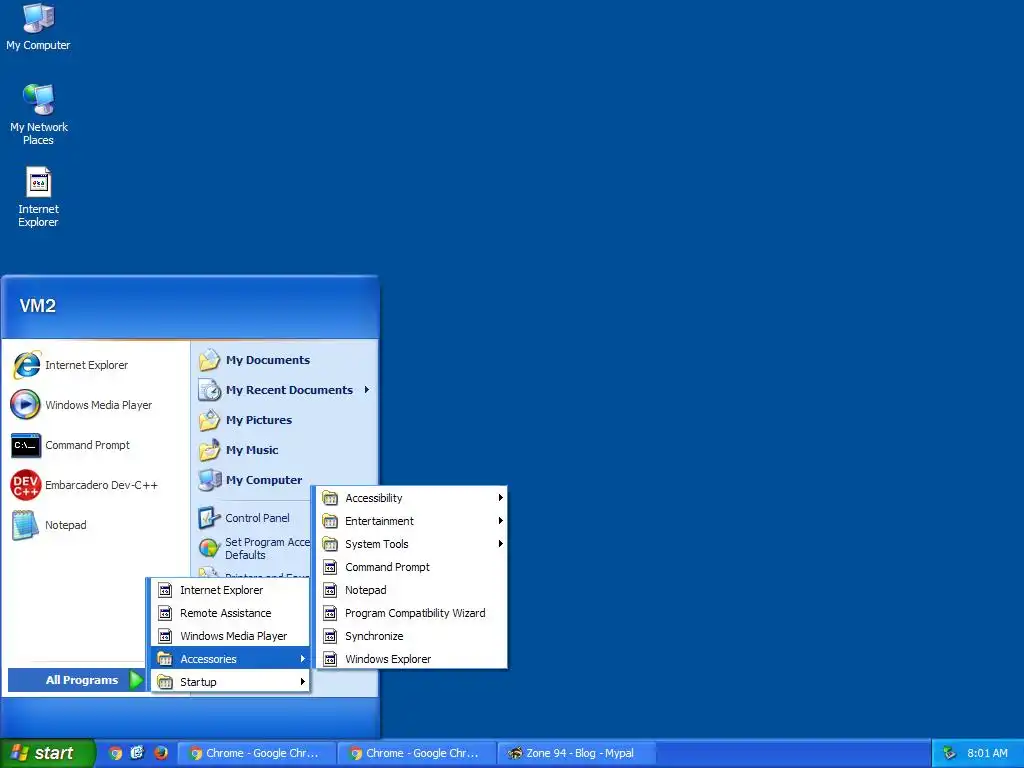Viewport: 1024px width, 768px height.
Task: Open Notepad icon in start menu left pane
Action: click(x=25, y=525)
